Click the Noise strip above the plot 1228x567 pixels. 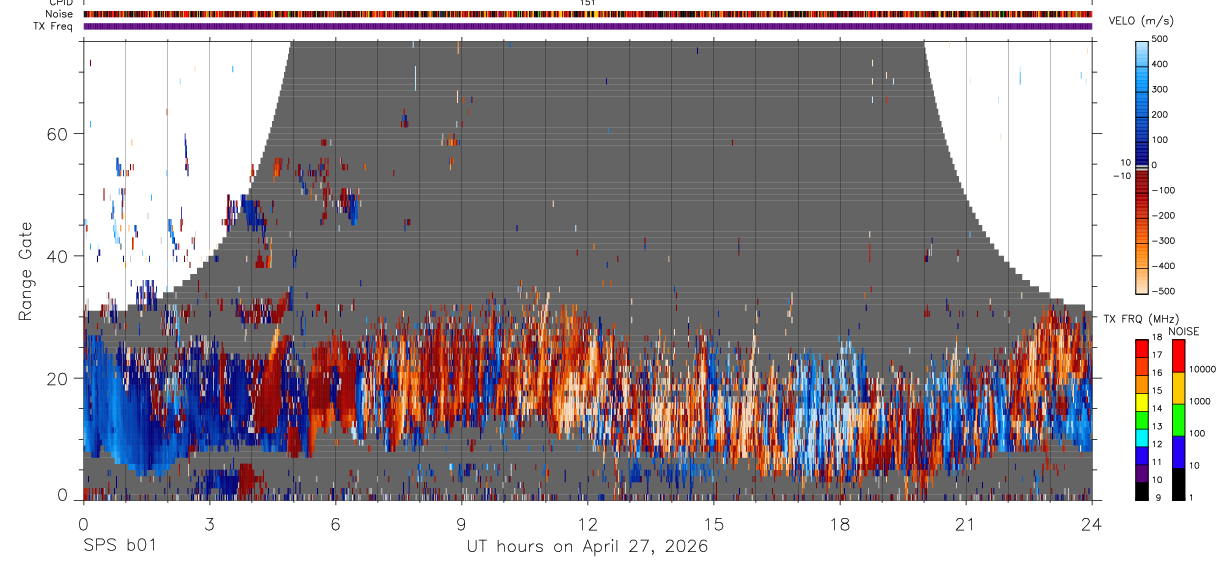[588, 14]
